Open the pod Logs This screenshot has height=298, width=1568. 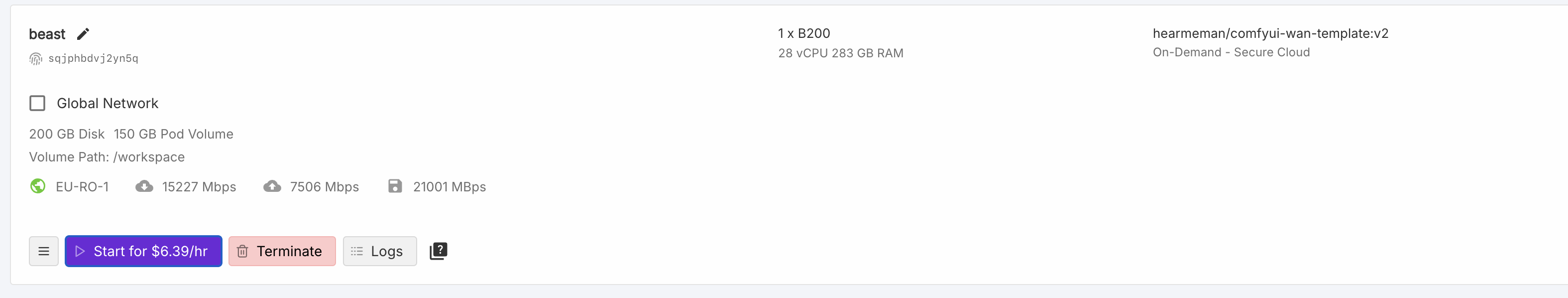pyautogui.click(x=379, y=251)
